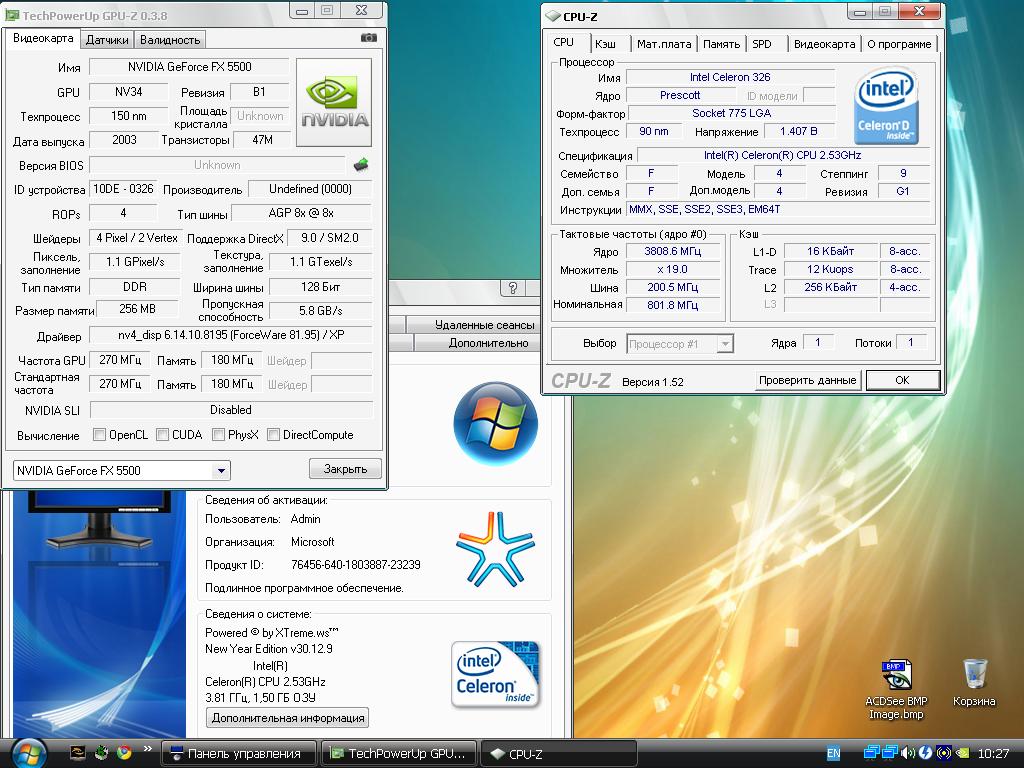
Task: Open ACDSee BMP Image.bmp desktop icon
Action: coord(896,690)
